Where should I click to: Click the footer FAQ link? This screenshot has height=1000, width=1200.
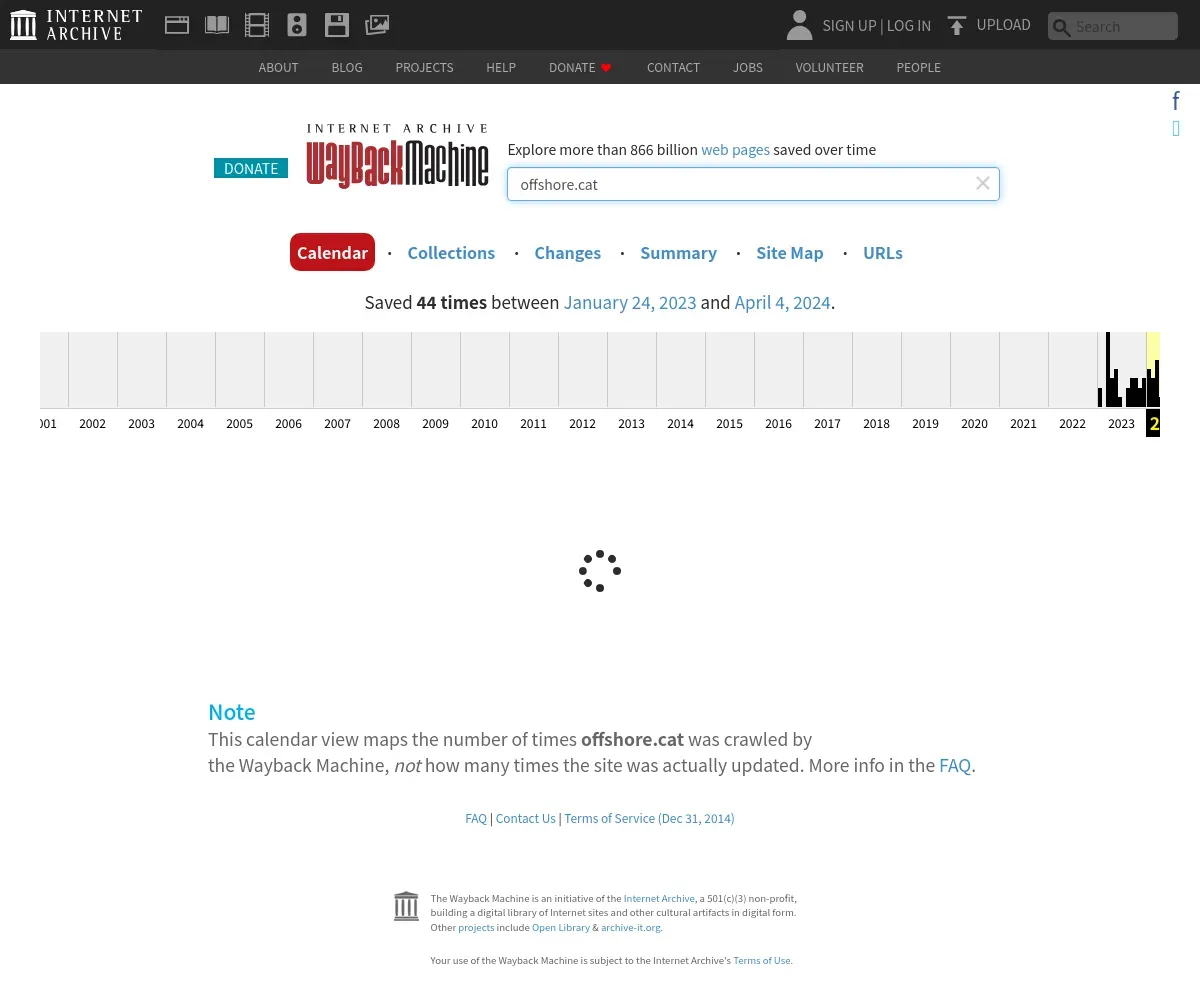(x=476, y=818)
